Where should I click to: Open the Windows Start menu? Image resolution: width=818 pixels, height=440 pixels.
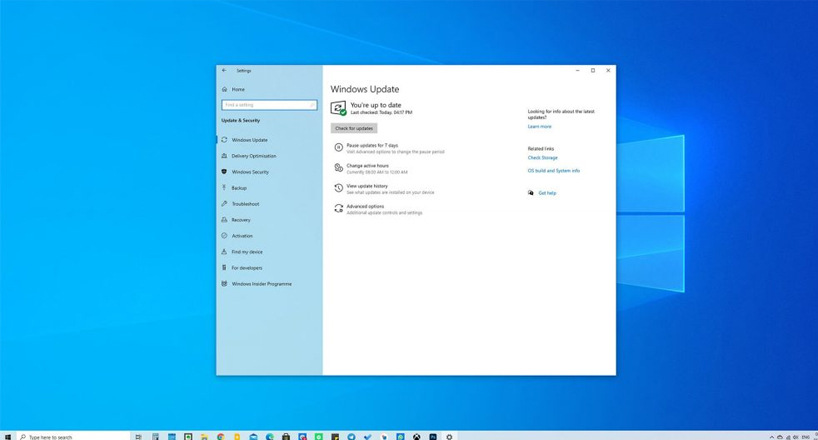click(x=7, y=436)
